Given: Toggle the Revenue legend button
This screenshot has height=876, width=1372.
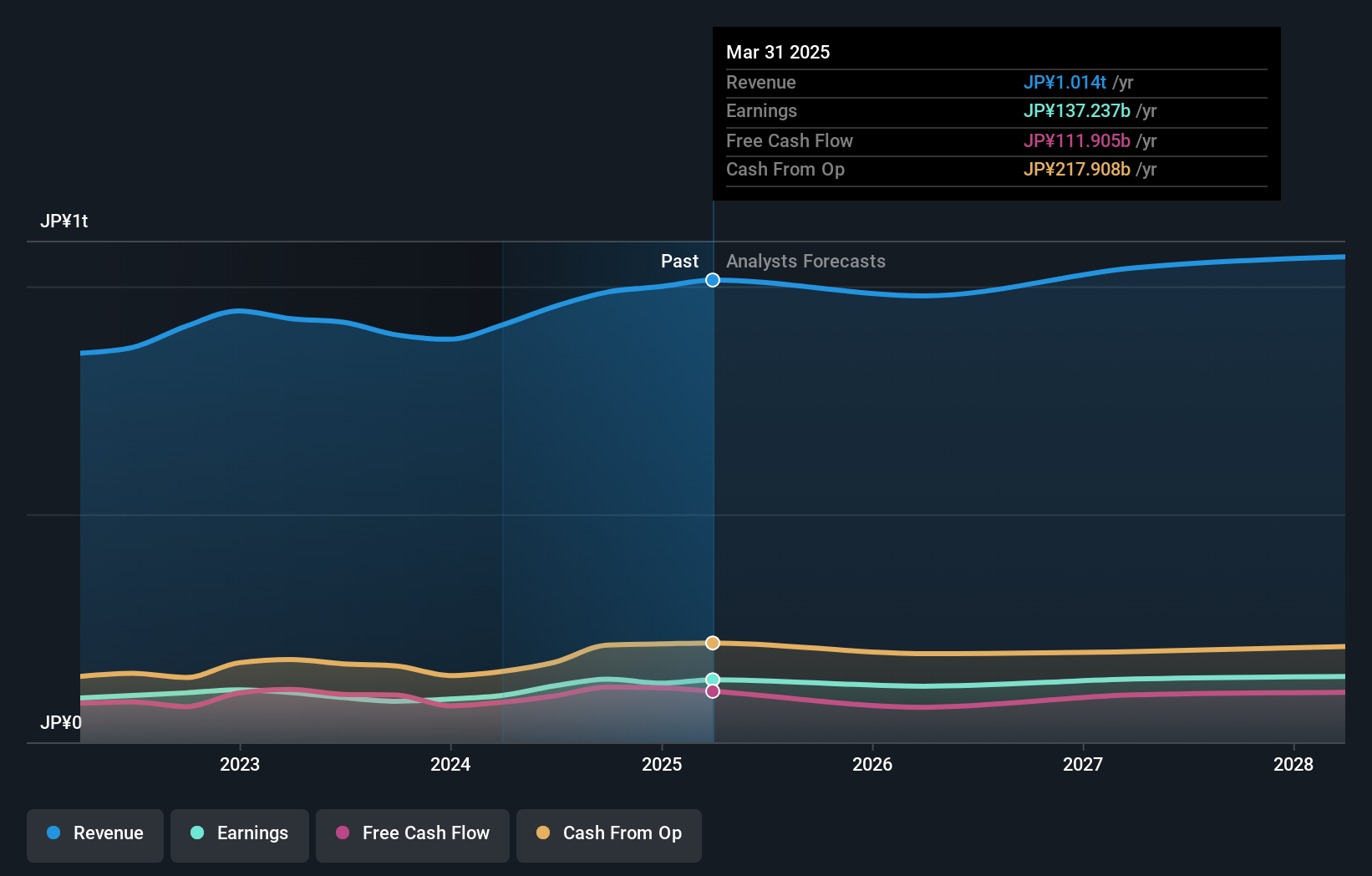Looking at the screenshot, I should point(95,835).
